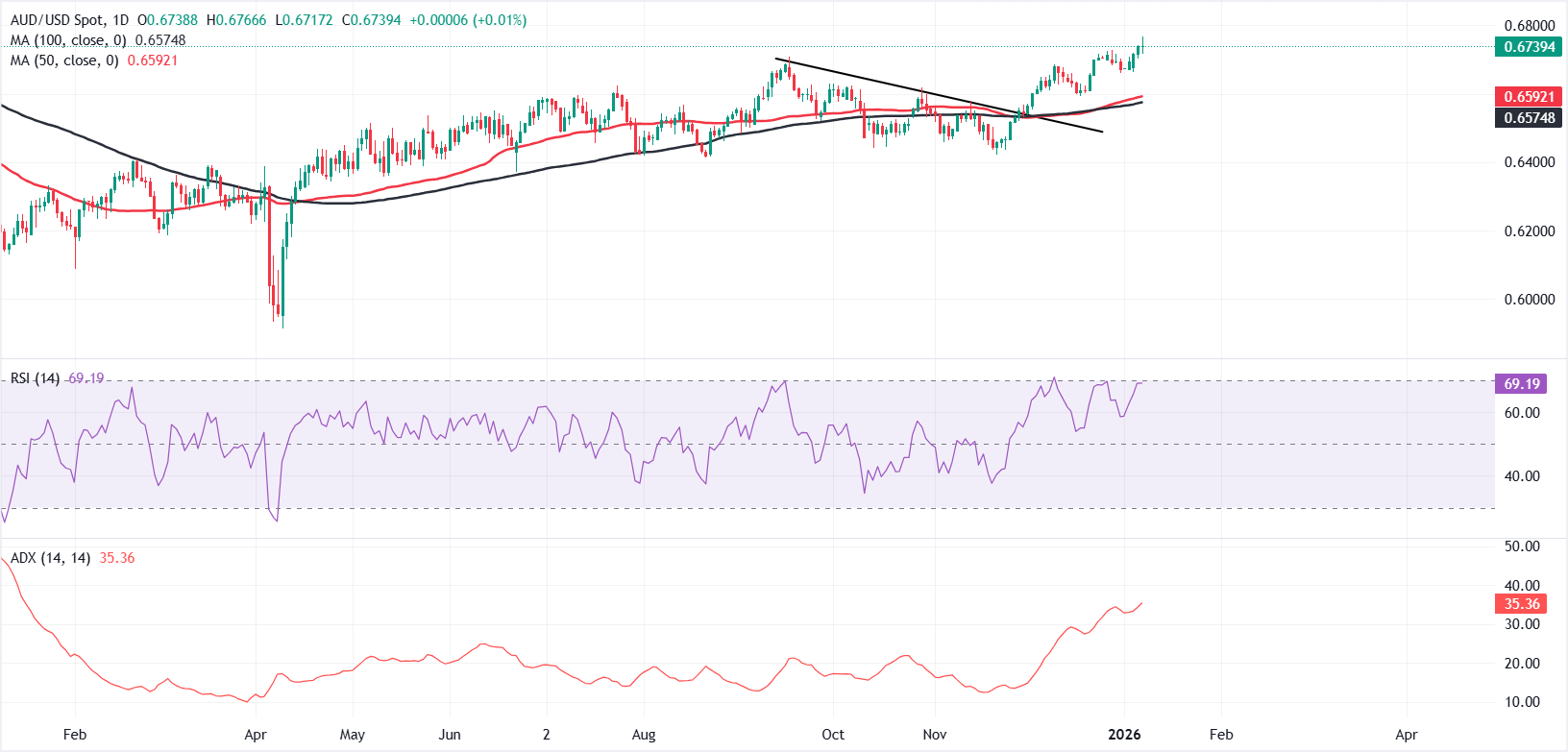Click the 0.60000 price axis label
Screen dimensions: 1568x752
tap(1529, 300)
